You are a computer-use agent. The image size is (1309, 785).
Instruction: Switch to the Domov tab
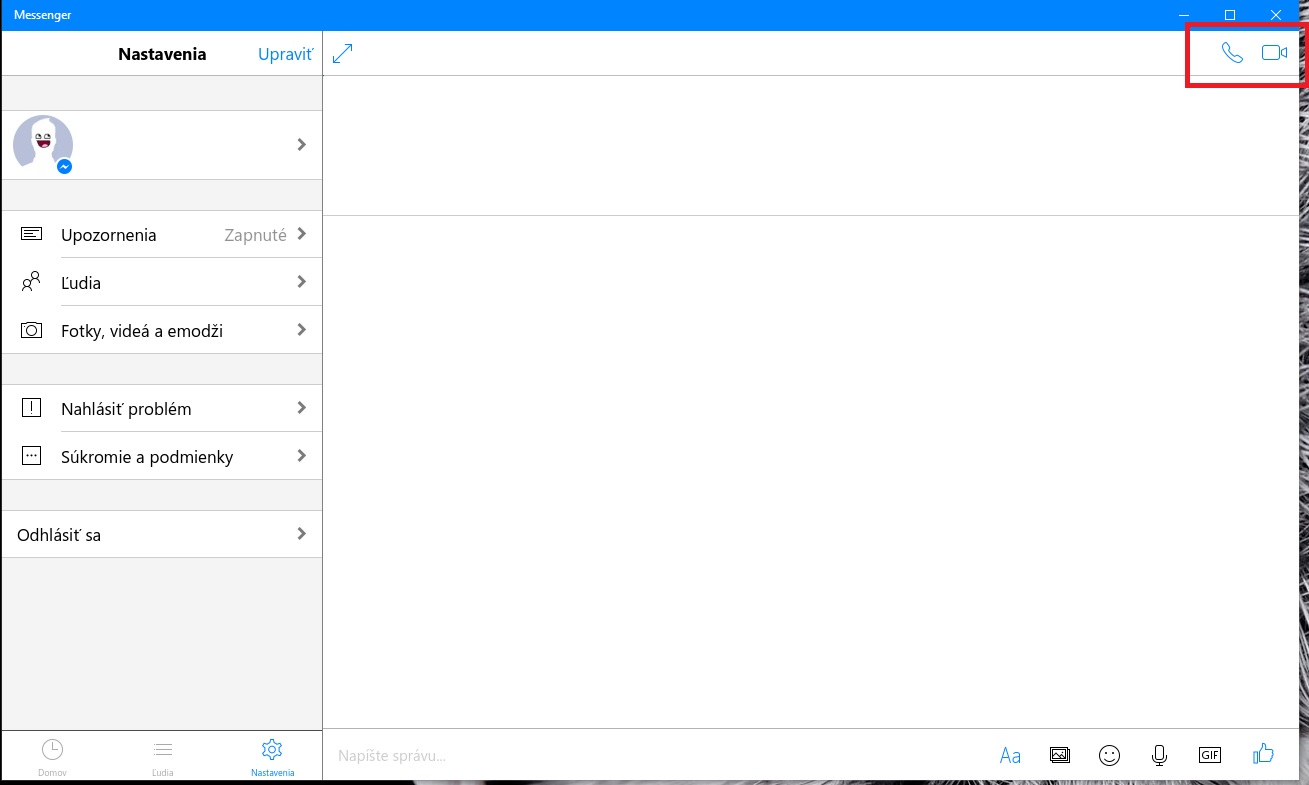[52, 758]
